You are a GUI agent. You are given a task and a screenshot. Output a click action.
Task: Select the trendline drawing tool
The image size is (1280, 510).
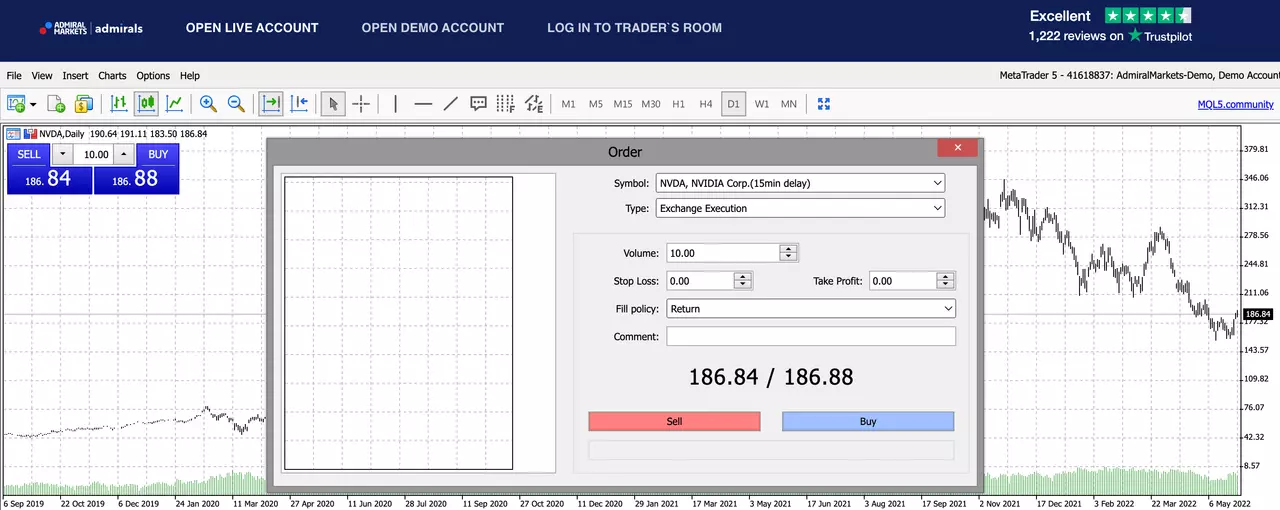point(450,103)
